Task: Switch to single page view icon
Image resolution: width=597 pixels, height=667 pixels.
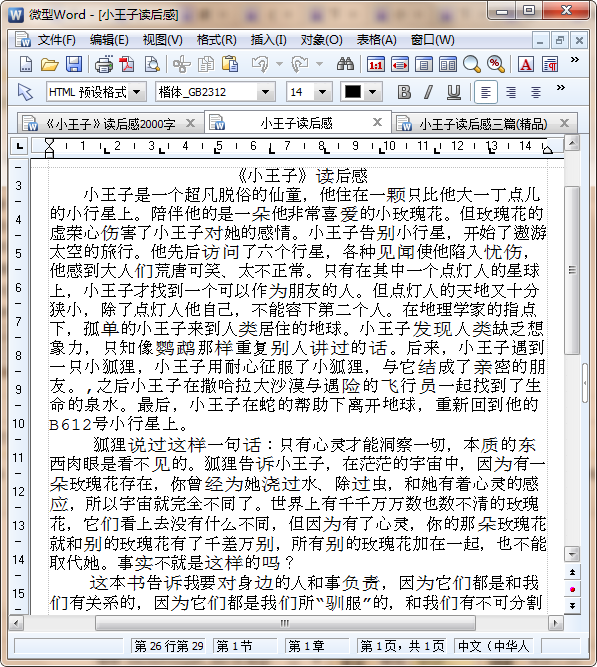Action: [x=424, y=64]
